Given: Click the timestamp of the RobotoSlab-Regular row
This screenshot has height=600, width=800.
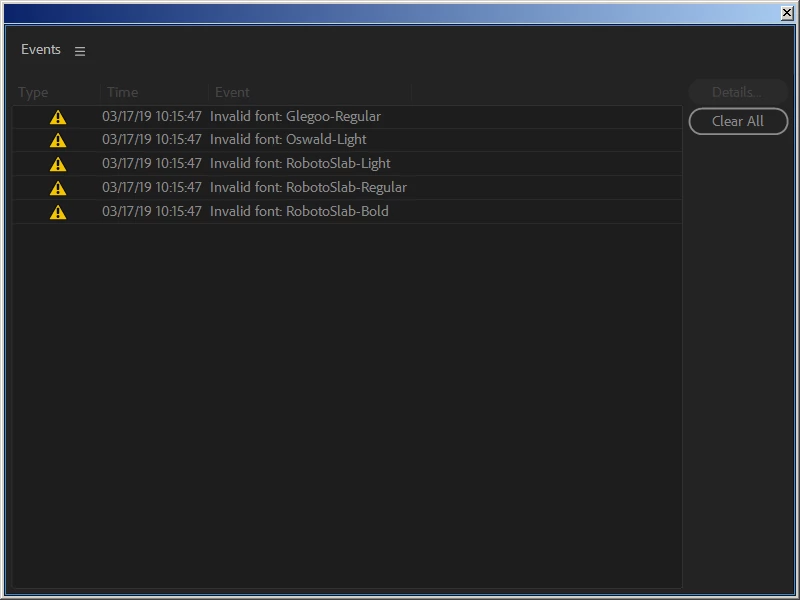Looking at the screenshot, I should tap(152, 188).
